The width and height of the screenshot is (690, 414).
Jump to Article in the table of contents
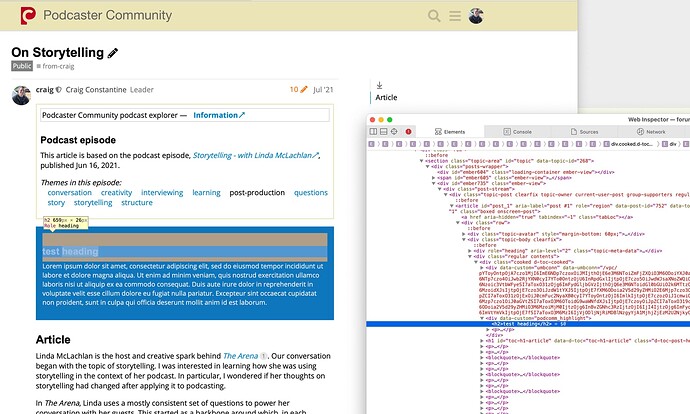(386, 98)
